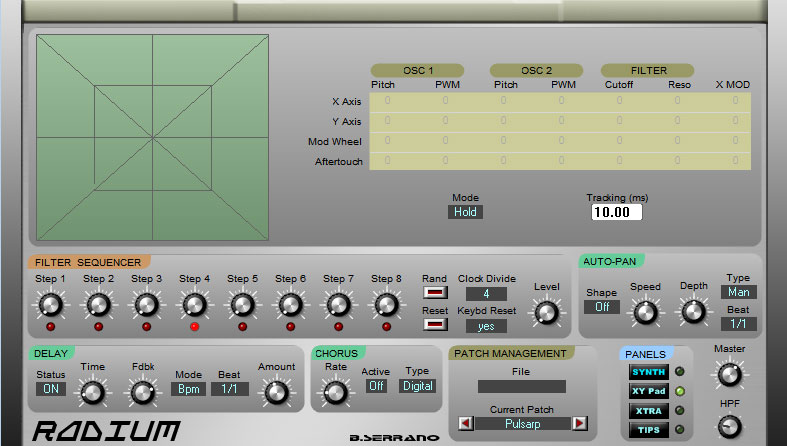Open the TIPS panel
Viewport: 787px width, 446px height.
647,430
